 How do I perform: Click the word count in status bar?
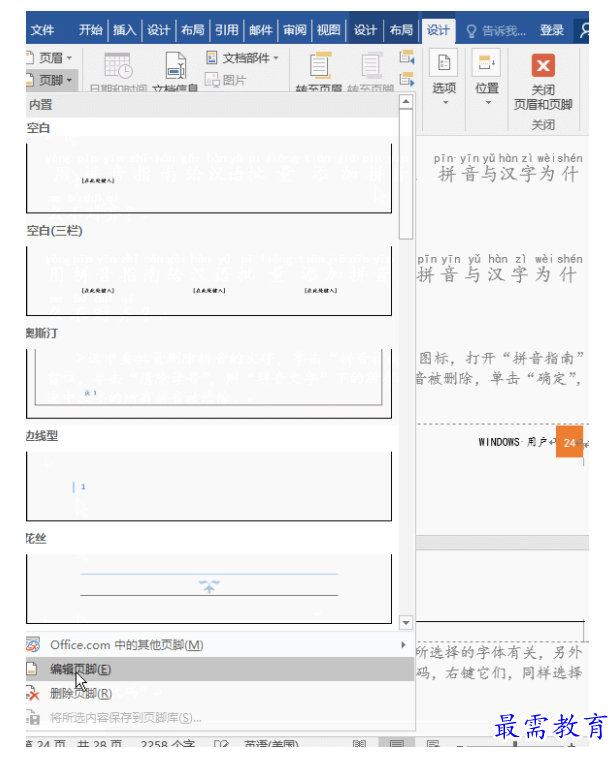pyautogui.click(x=168, y=743)
